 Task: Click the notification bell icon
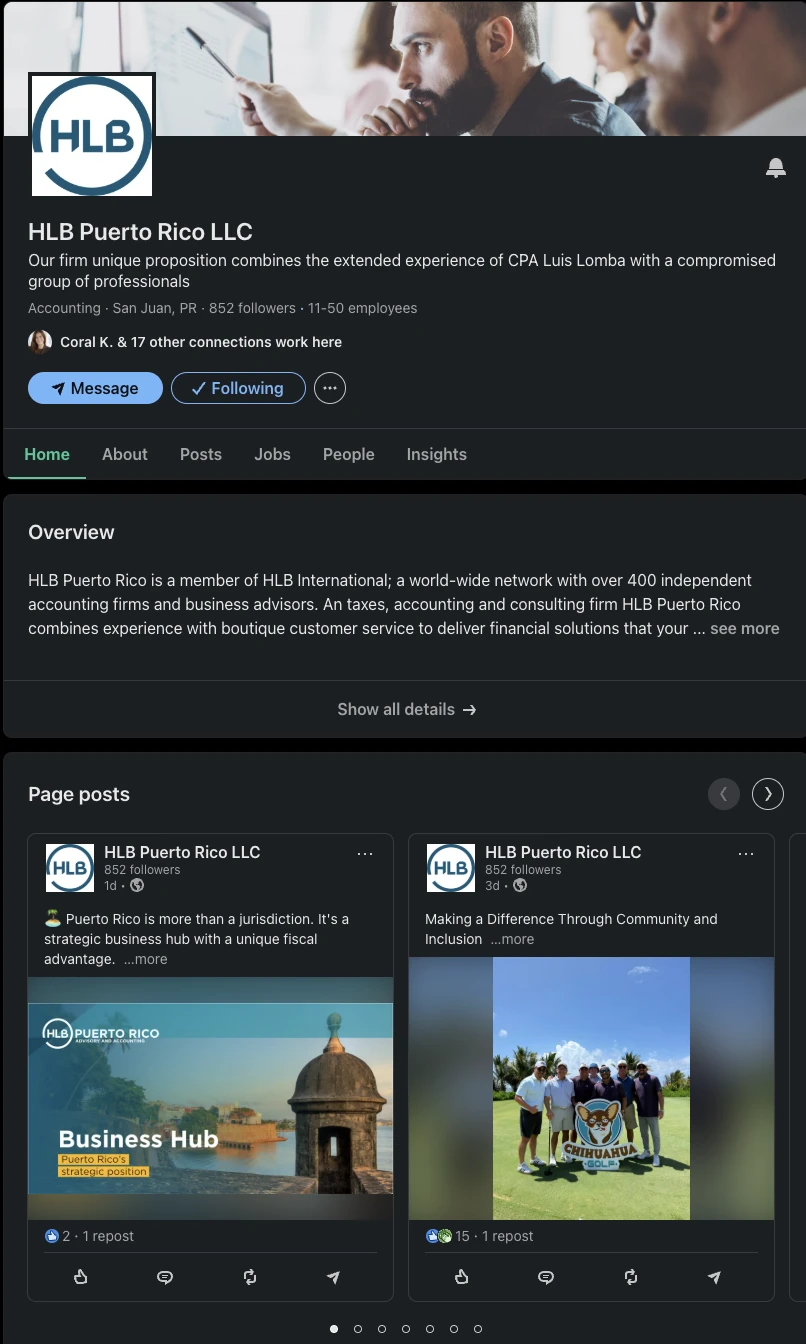(776, 168)
